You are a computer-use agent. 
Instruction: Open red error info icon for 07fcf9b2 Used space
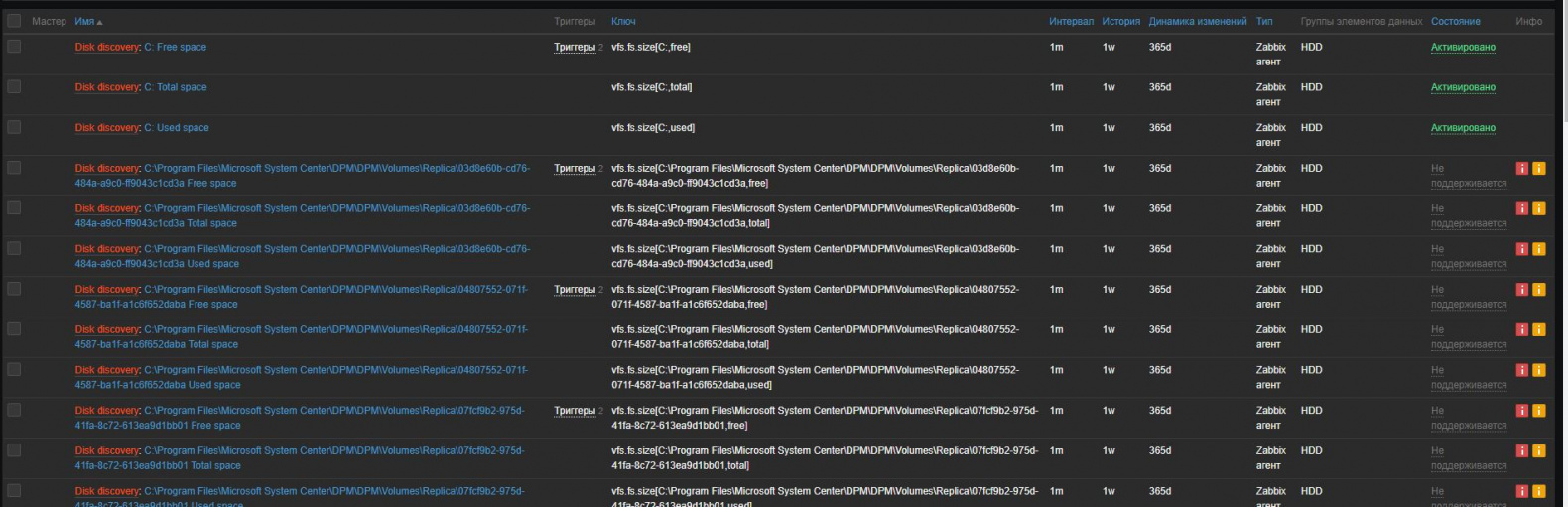(x=1522, y=491)
